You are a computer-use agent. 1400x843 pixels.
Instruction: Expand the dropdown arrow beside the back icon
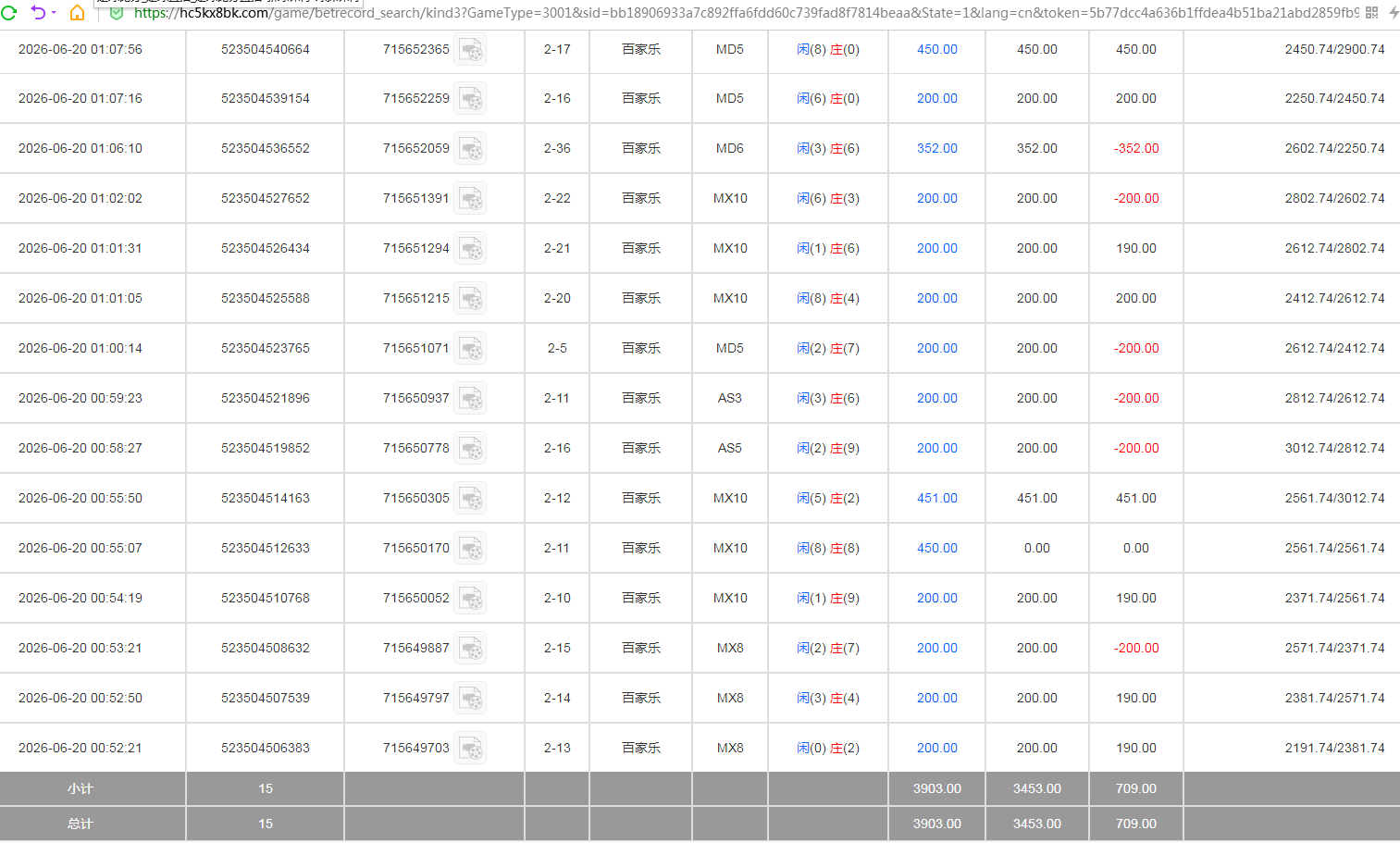[54, 13]
